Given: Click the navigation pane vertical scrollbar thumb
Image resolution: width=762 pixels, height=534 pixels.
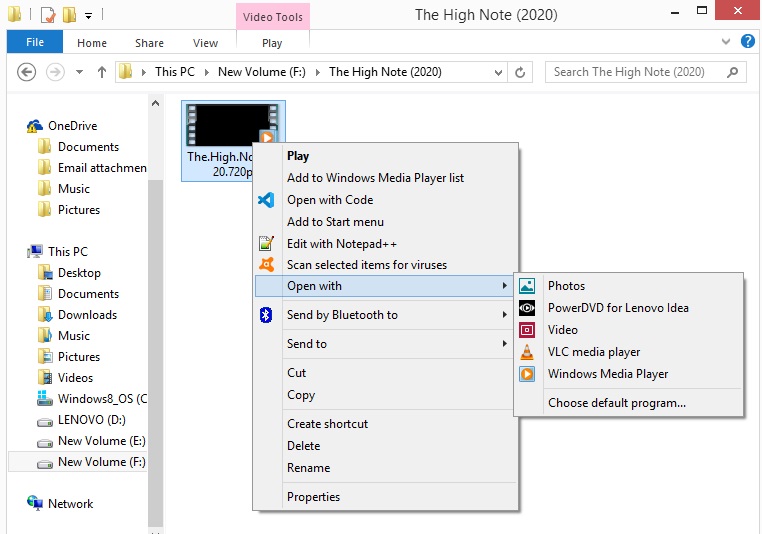Looking at the screenshot, I should [x=156, y=352].
